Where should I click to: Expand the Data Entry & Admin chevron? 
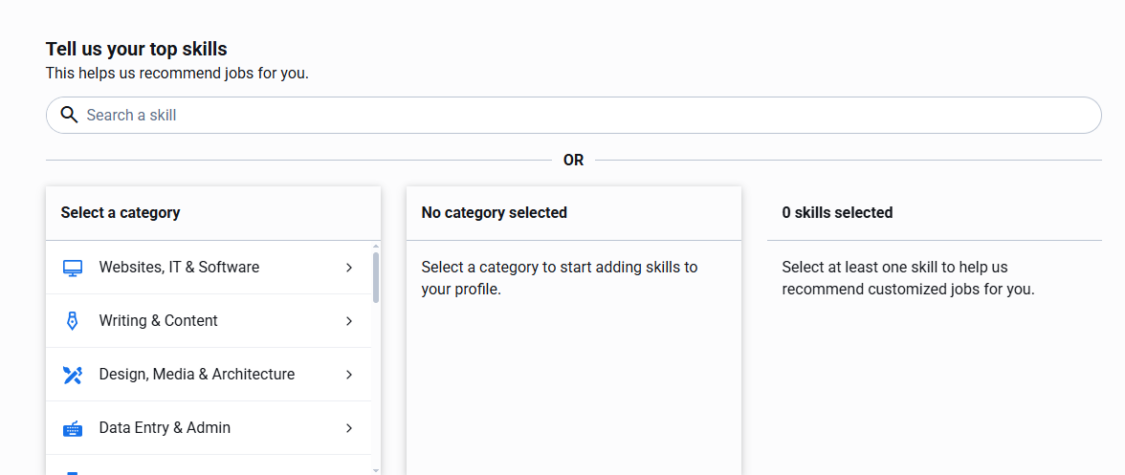tap(349, 428)
